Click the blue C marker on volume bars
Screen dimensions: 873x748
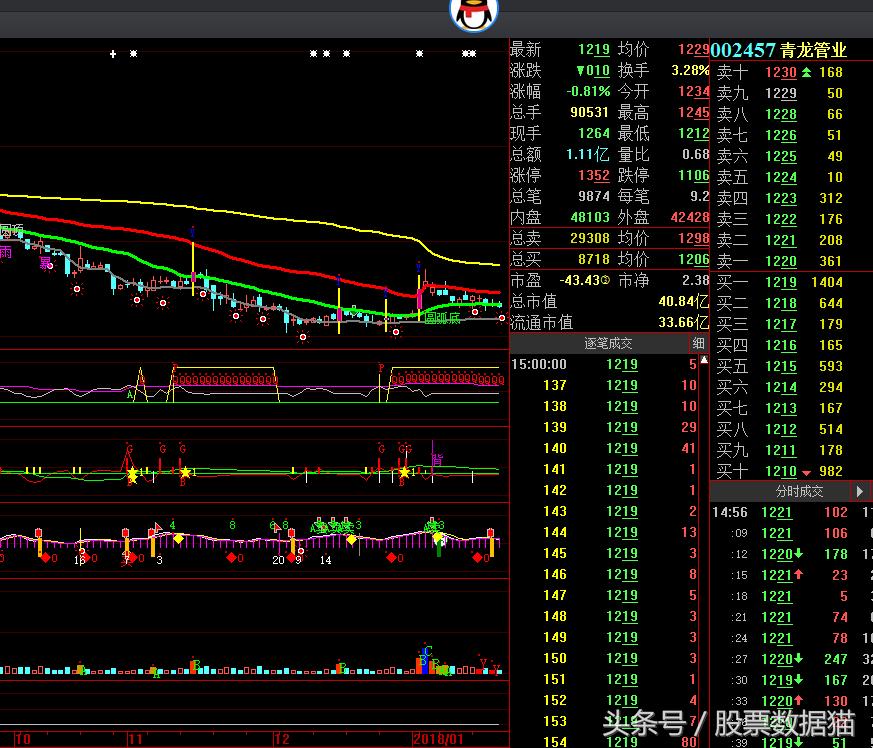425,651
